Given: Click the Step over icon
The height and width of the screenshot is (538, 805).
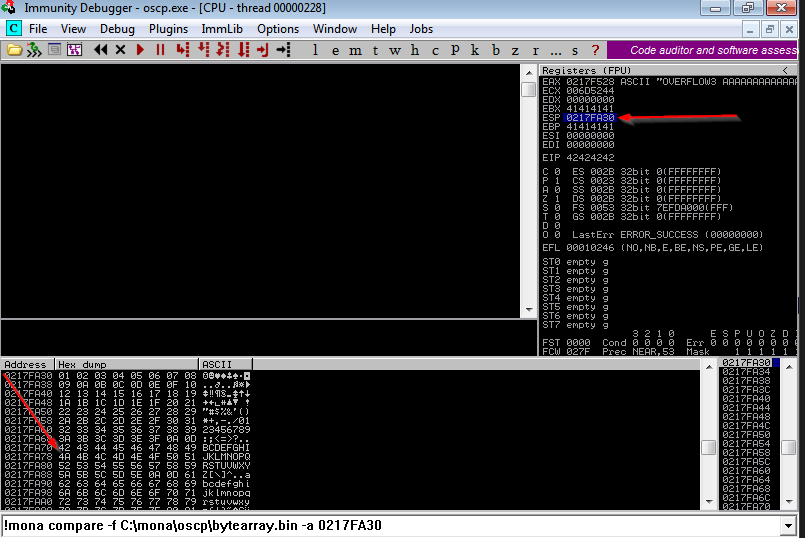Looking at the screenshot, I should point(203,50).
